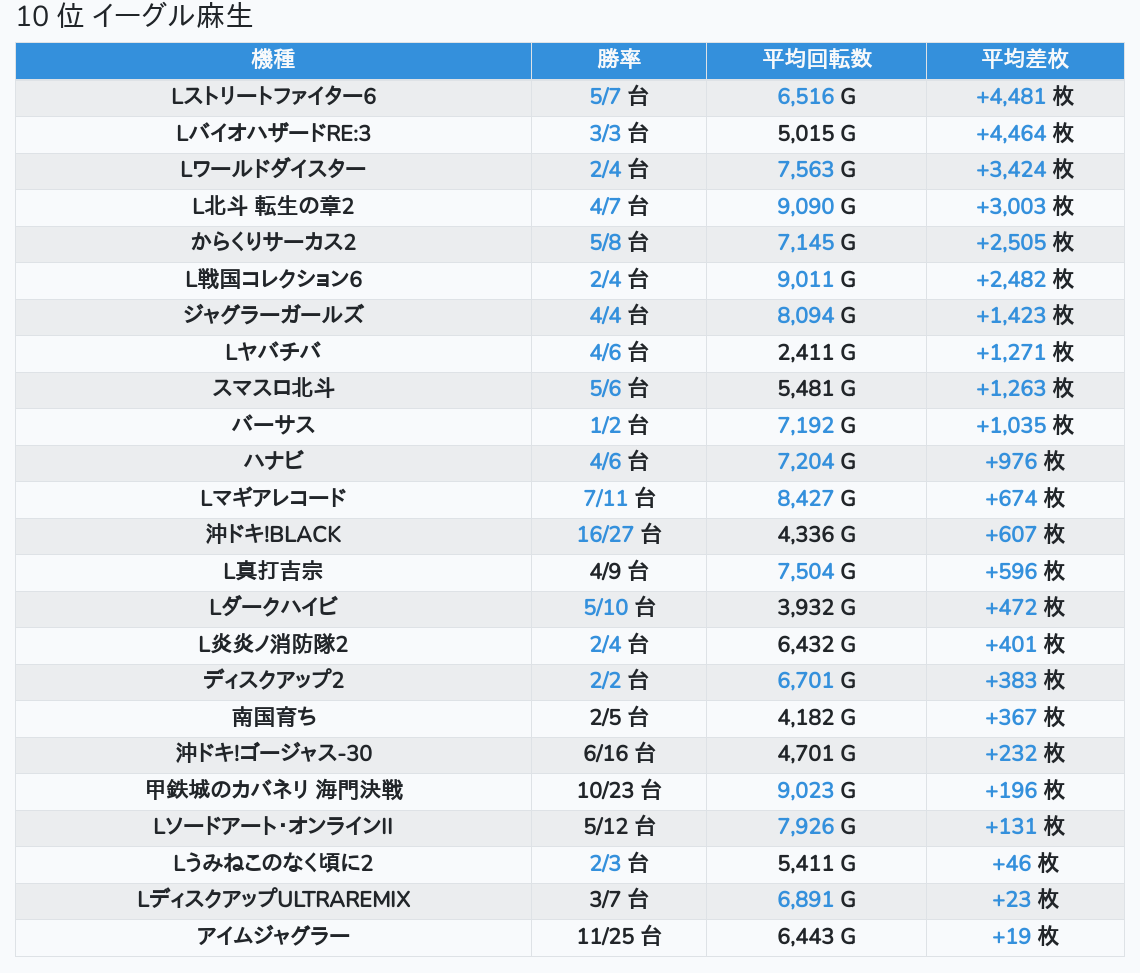Click the 沖ドキ!BLACK machine name
The width and height of the screenshot is (1140, 973).
pyautogui.click(x=273, y=534)
